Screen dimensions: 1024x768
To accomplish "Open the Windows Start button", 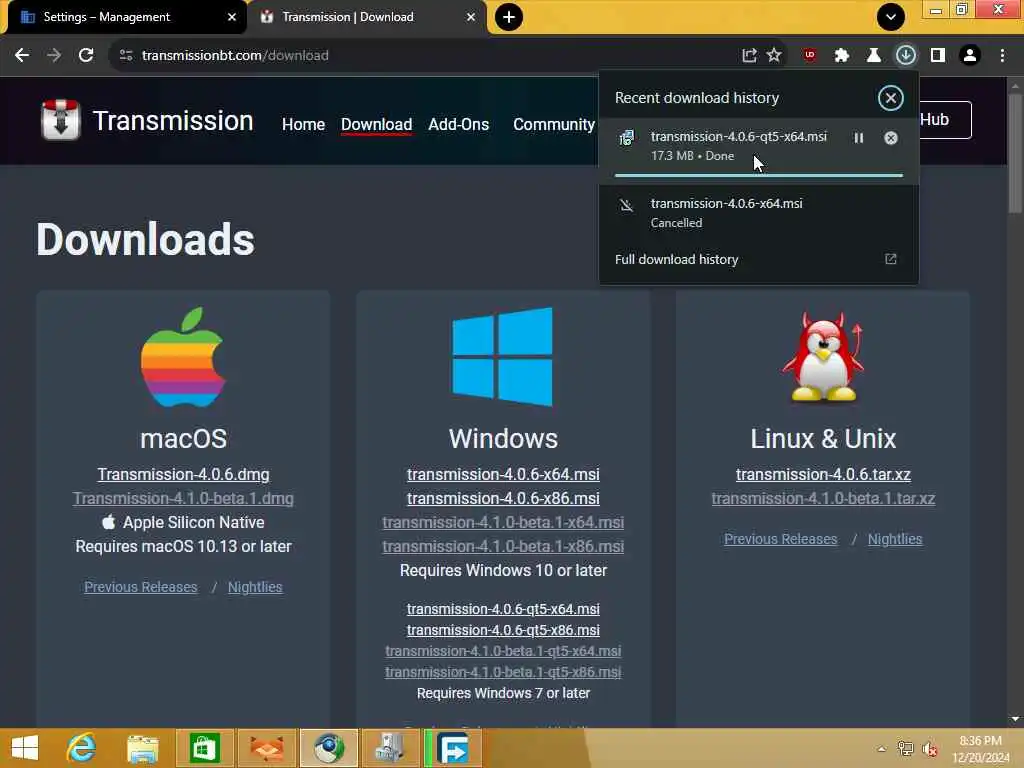I will pos(25,748).
